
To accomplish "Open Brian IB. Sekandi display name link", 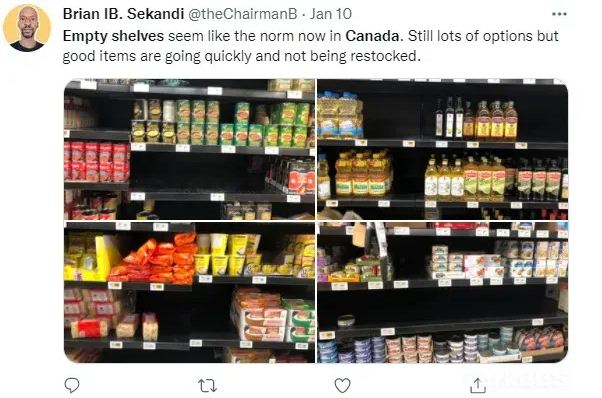I will click(123, 14).
